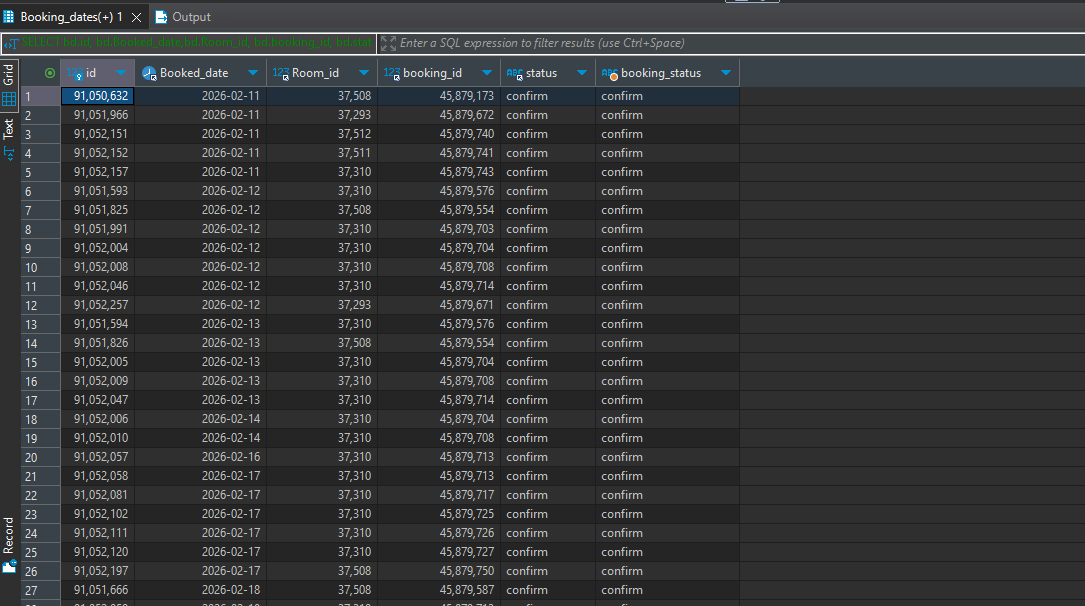Click id cell 91,051,966
Image resolution: width=1085 pixels, height=606 pixels.
(98, 115)
